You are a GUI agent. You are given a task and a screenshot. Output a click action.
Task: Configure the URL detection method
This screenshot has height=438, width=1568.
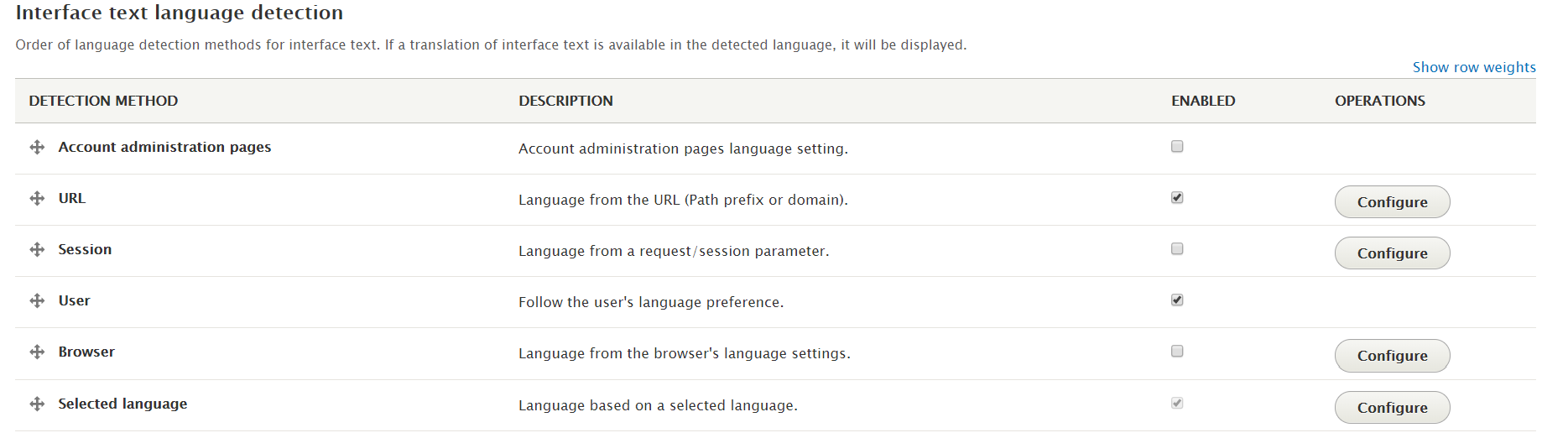(x=1392, y=202)
